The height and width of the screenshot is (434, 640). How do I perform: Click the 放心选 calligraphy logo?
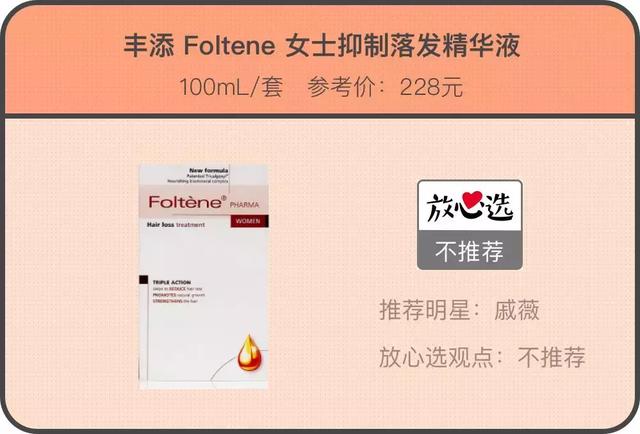469,207
